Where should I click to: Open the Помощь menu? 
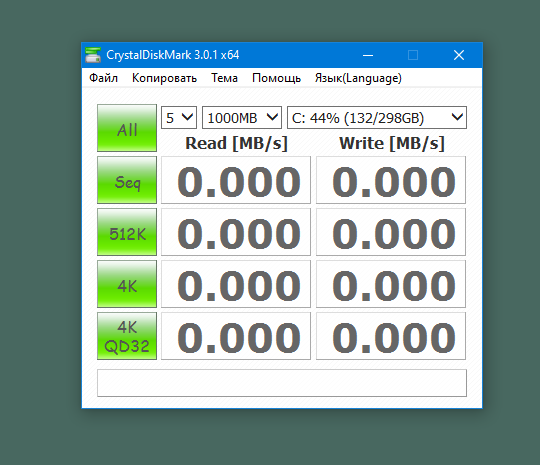(276, 78)
